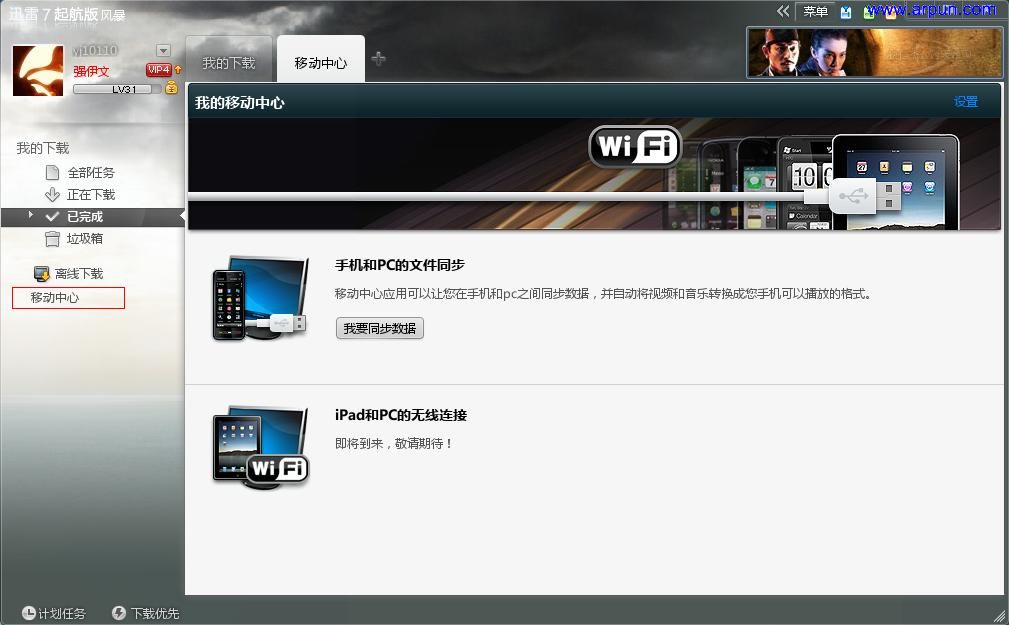This screenshot has height=625, width=1009.
Task: Expand the 已完成 tree arrow
Action: click(x=31, y=216)
